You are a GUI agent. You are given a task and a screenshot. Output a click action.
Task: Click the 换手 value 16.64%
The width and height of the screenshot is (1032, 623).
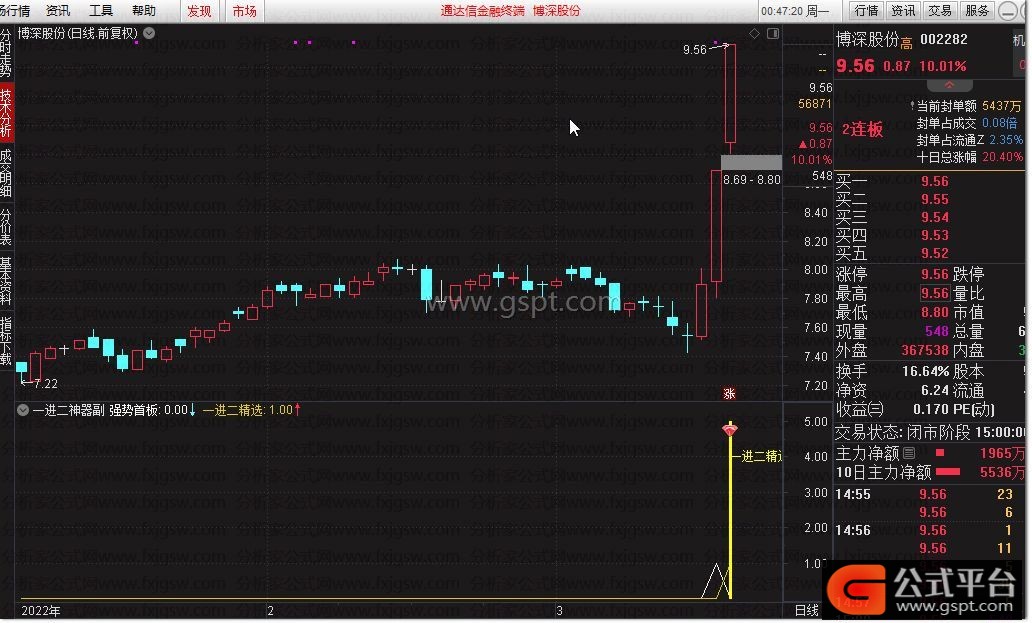[x=925, y=371]
